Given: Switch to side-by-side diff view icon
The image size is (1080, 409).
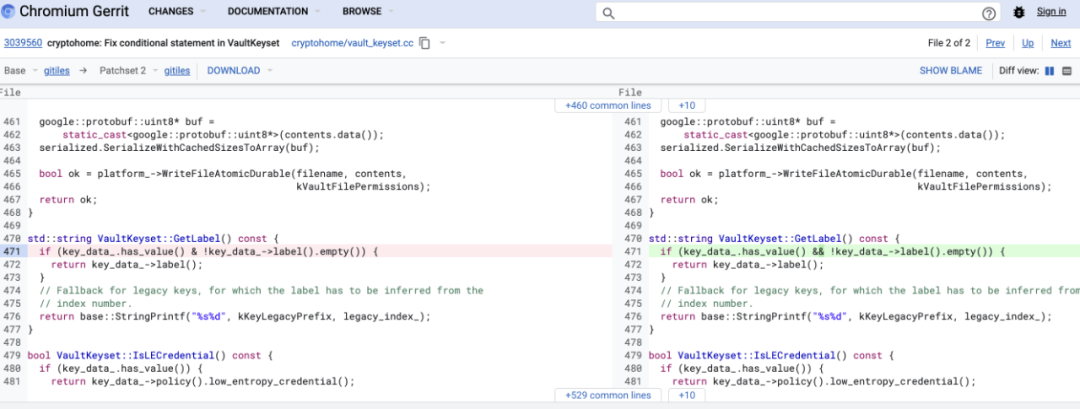Looking at the screenshot, I should click(1050, 71).
